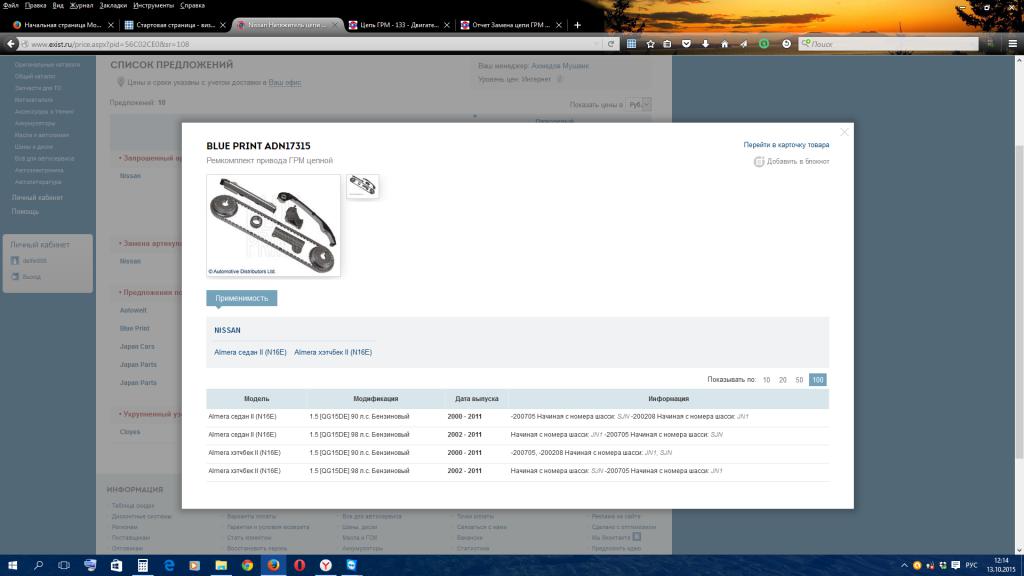Close the product popup with X
The width and height of the screenshot is (1024, 576).
coord(844,132)
